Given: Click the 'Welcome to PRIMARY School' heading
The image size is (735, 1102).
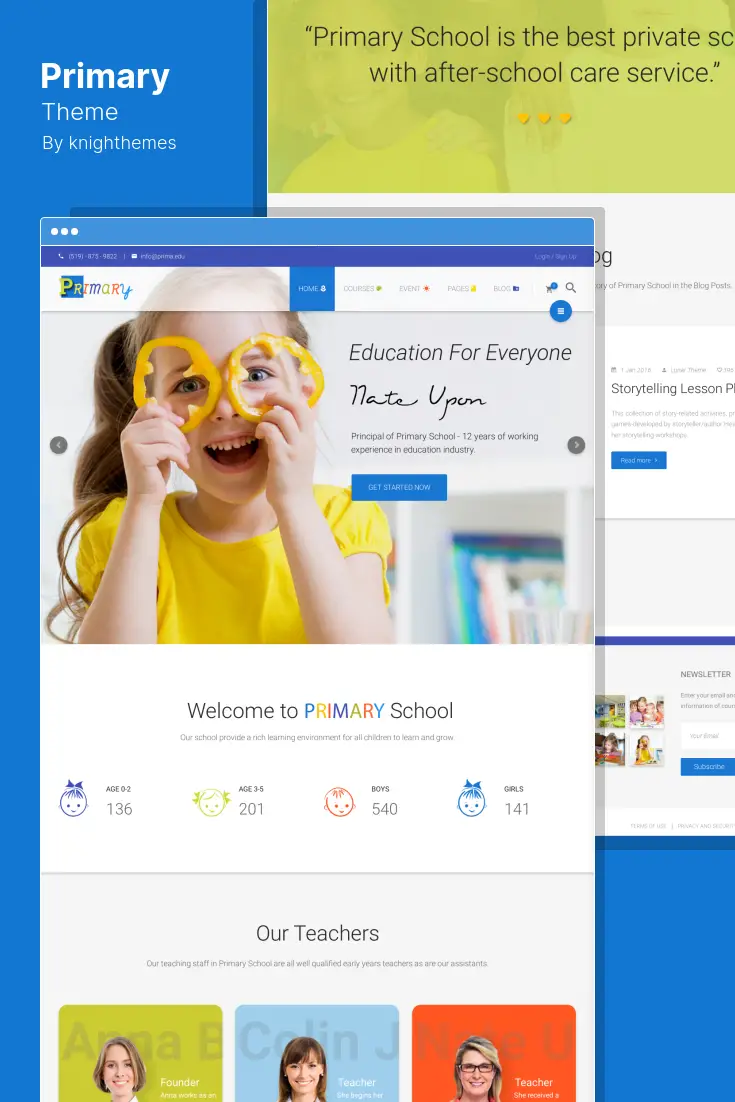Looking at the screenshot, I should (320, 711).
